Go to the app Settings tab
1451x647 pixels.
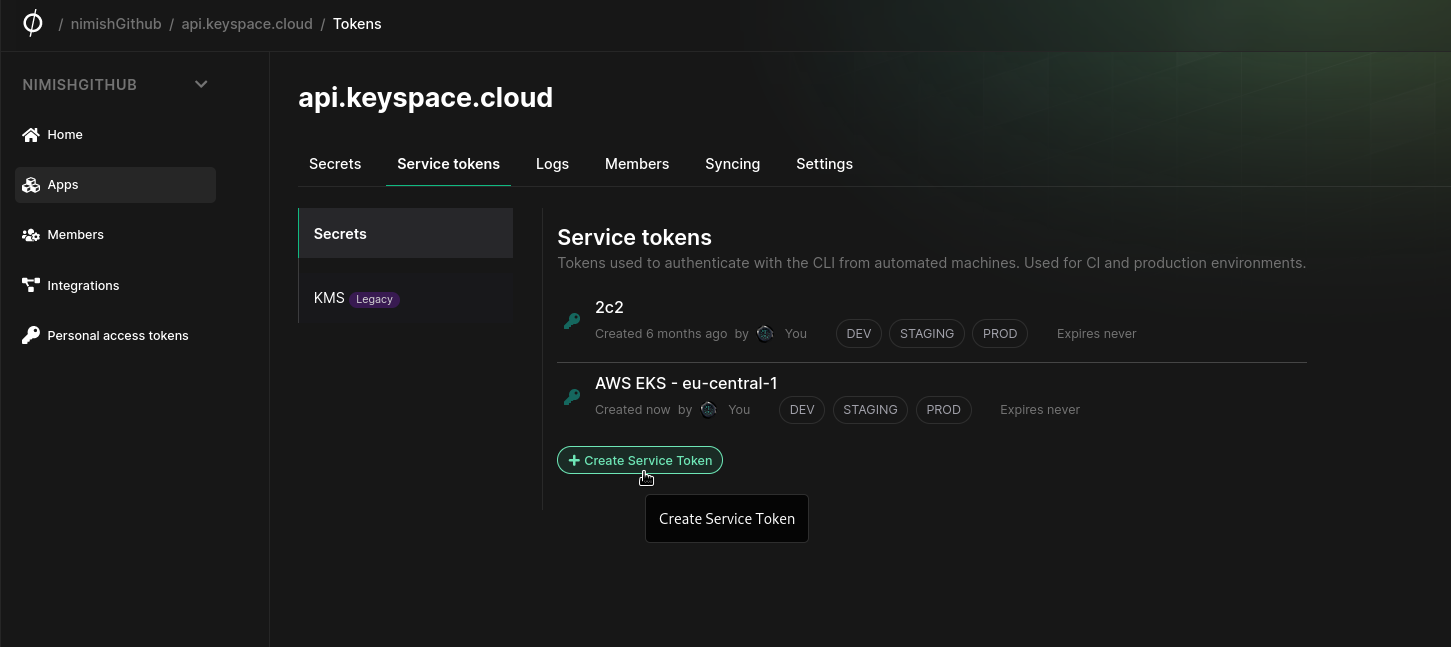coord(824,164)
